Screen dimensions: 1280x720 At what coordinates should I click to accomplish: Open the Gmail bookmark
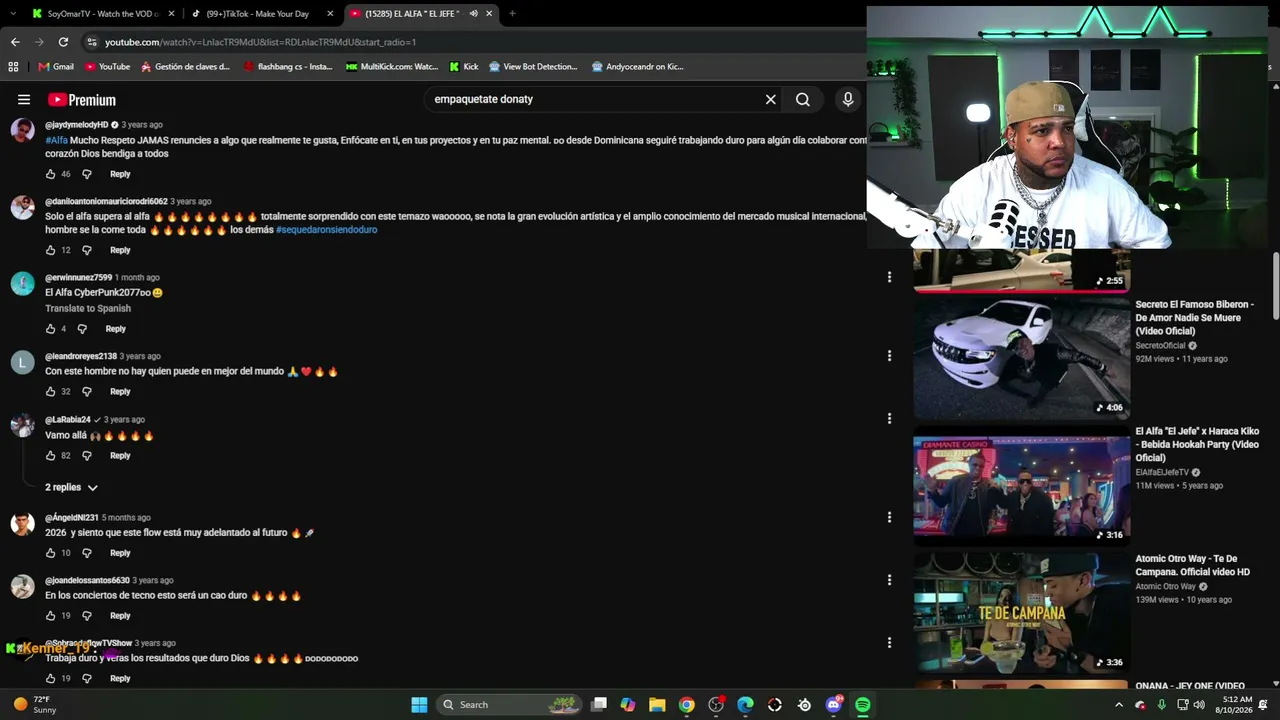(56, 67)
